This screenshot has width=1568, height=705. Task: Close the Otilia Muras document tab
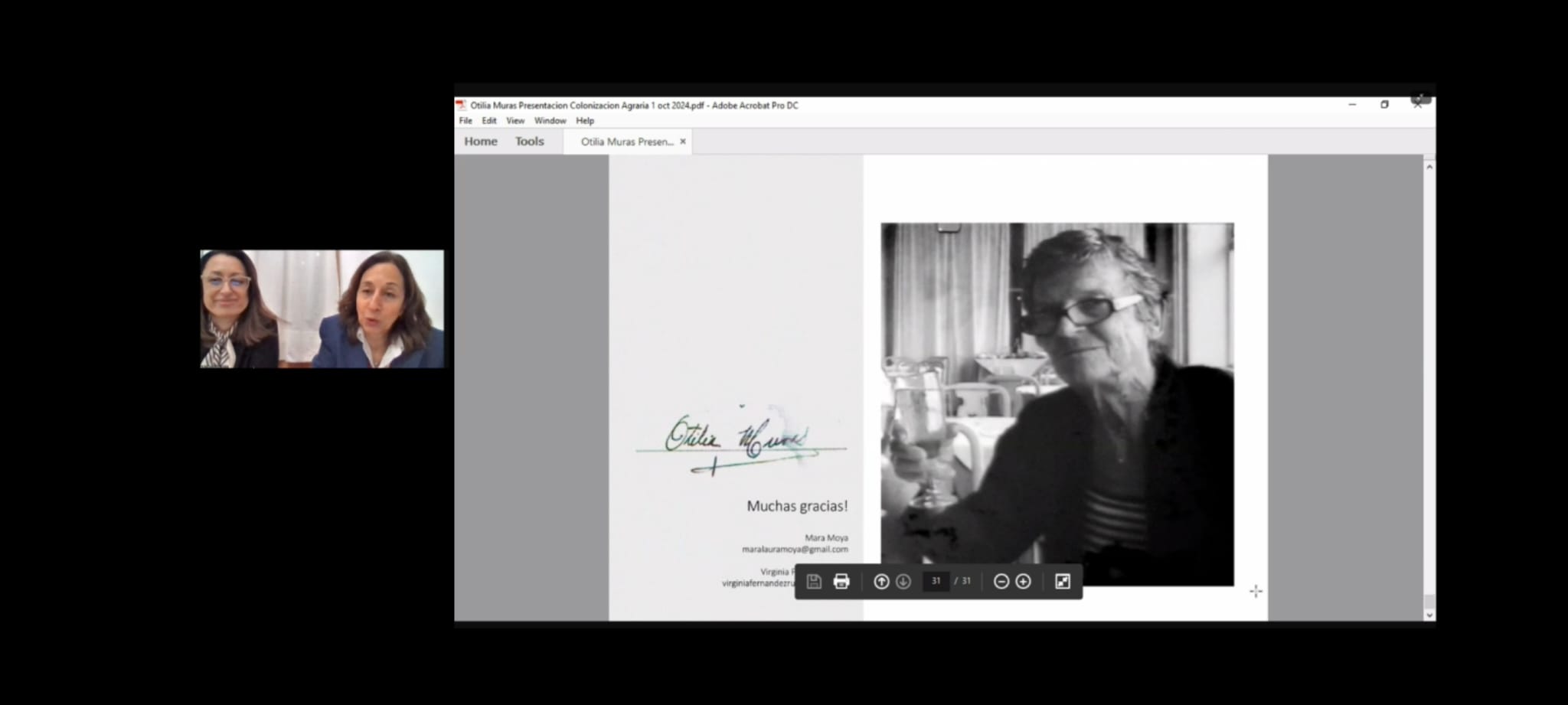click(683, 142)
